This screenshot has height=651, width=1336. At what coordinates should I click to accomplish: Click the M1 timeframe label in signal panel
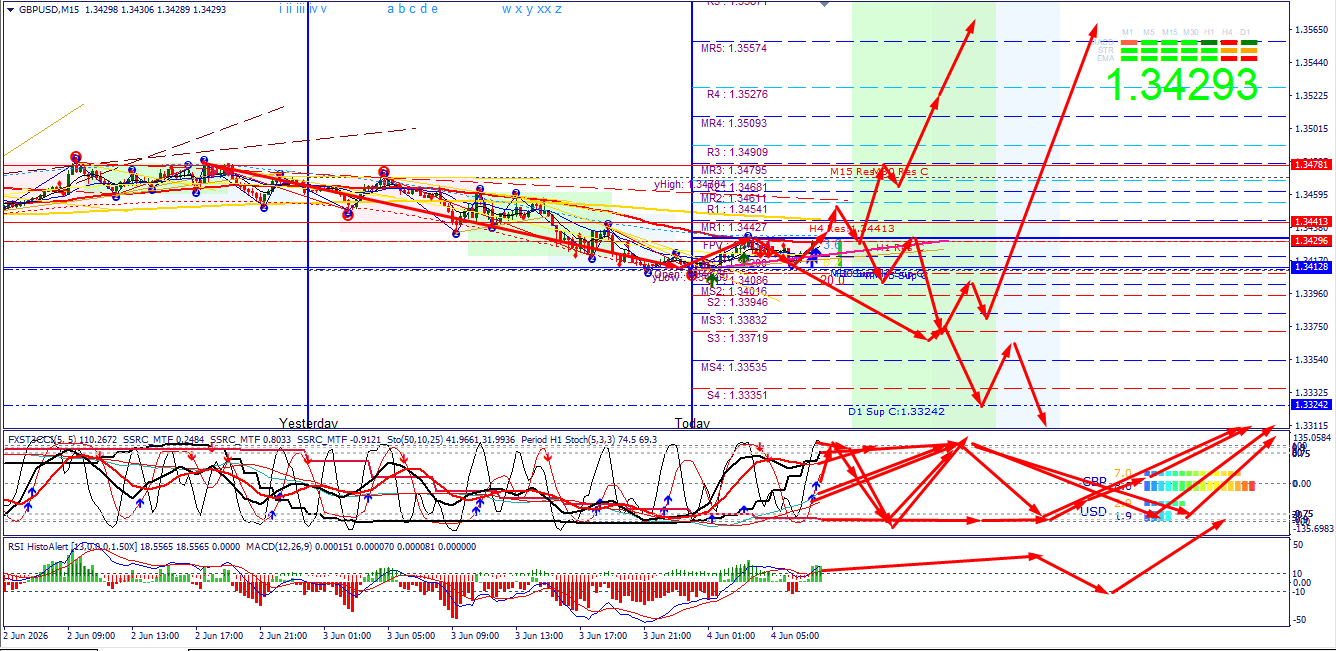tap(1128, 32)
